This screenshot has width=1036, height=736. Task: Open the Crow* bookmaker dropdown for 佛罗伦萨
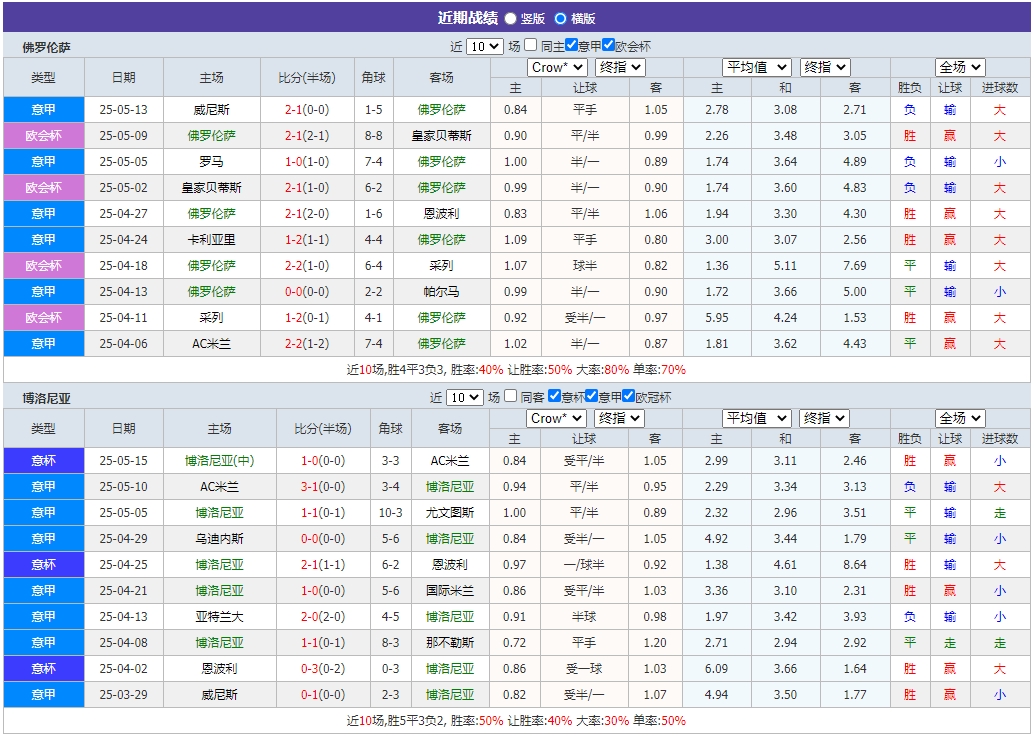(557, 68)
